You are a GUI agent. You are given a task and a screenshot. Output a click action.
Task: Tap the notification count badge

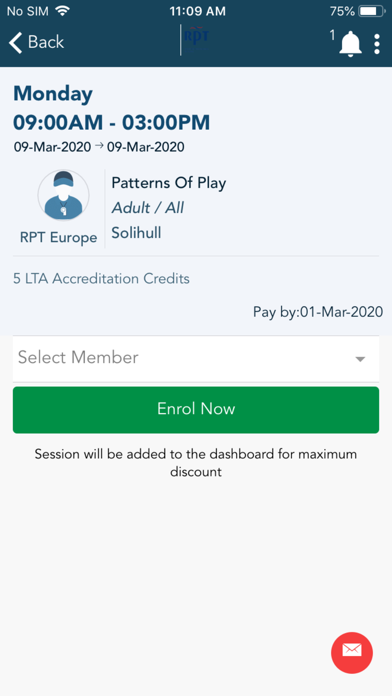coord(332,36)
